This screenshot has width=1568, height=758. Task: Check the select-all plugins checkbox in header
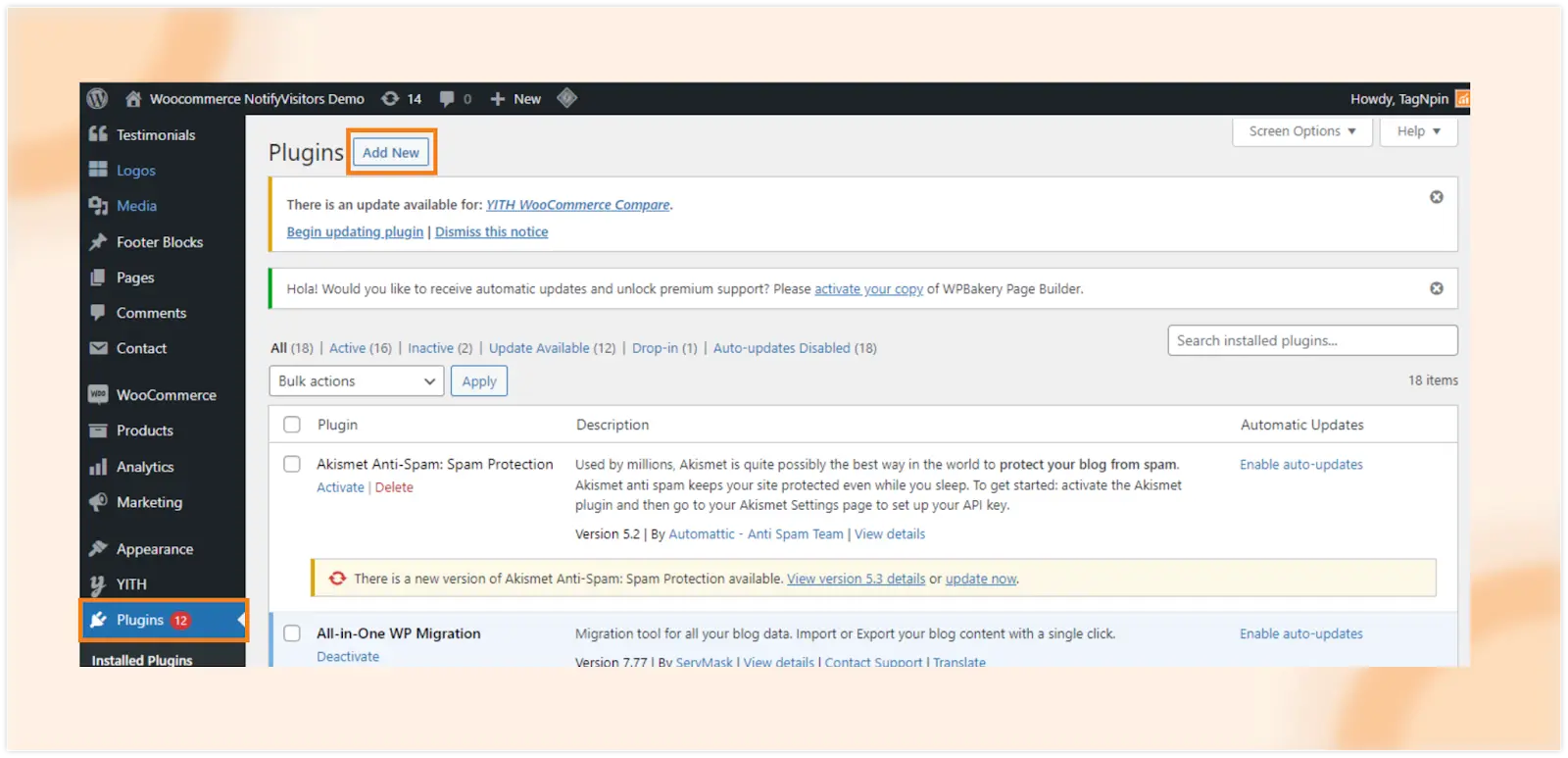tap(292, 425)
